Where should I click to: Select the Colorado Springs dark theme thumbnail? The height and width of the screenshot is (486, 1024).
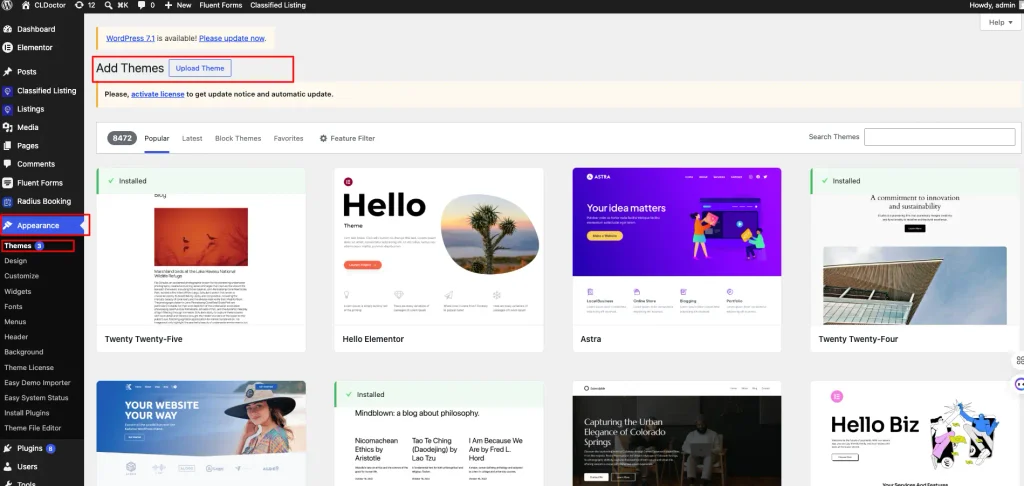[x=677, y=434]
